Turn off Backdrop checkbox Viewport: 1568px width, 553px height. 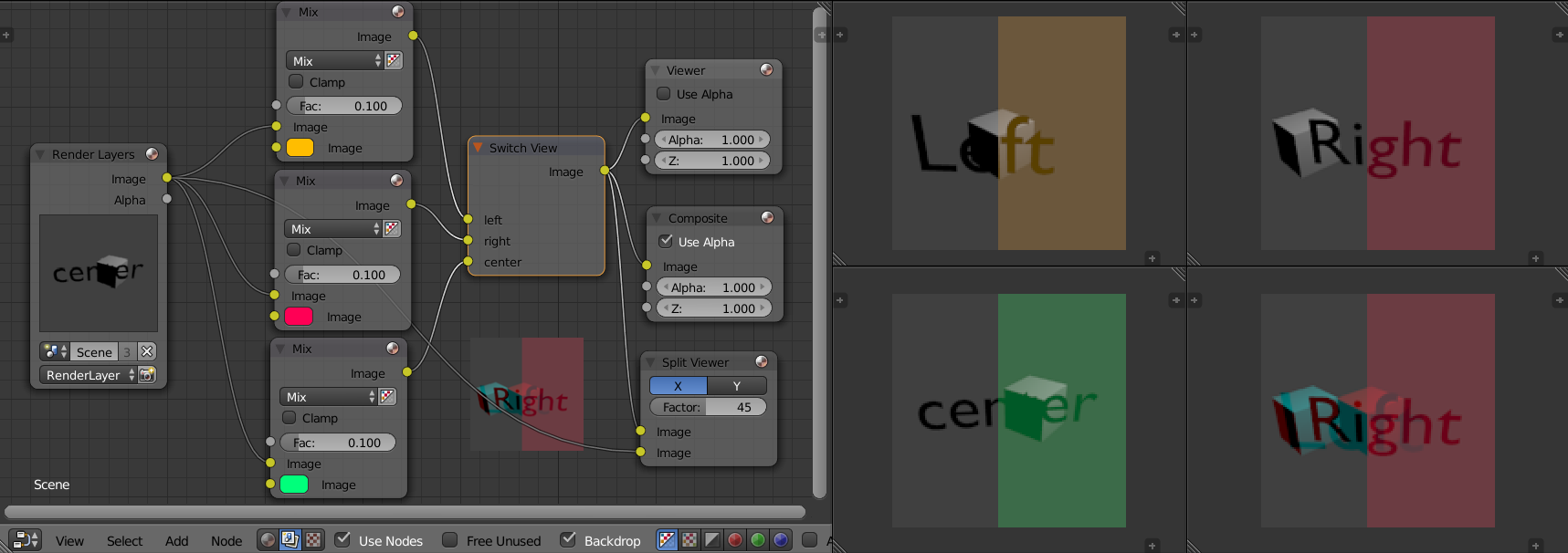pos(568,540)
